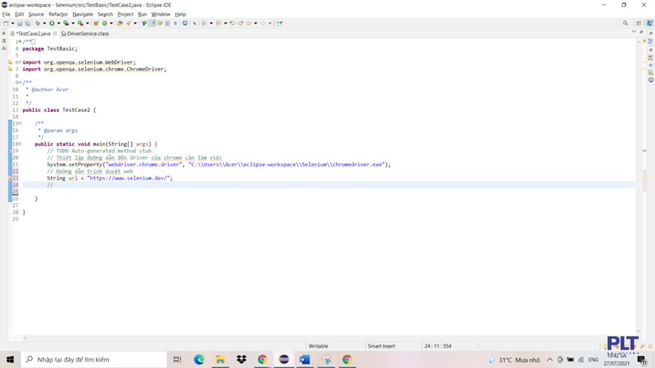Click the Back navigation arrow icon
Image resolution: width=655 pixels, height=368 pixels.
(x=248, y=23)
